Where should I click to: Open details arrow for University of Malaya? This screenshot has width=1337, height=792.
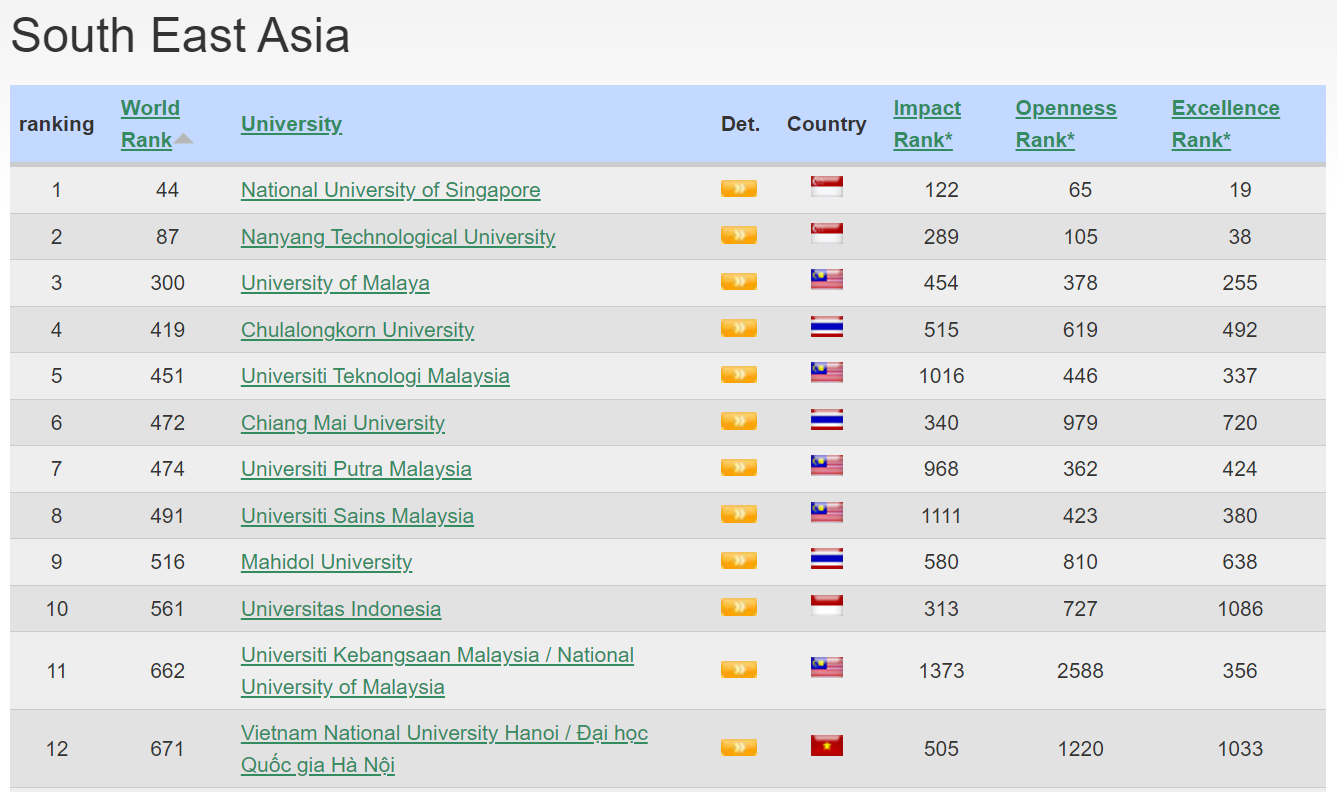pyautogui.click(x=739, y=281)
